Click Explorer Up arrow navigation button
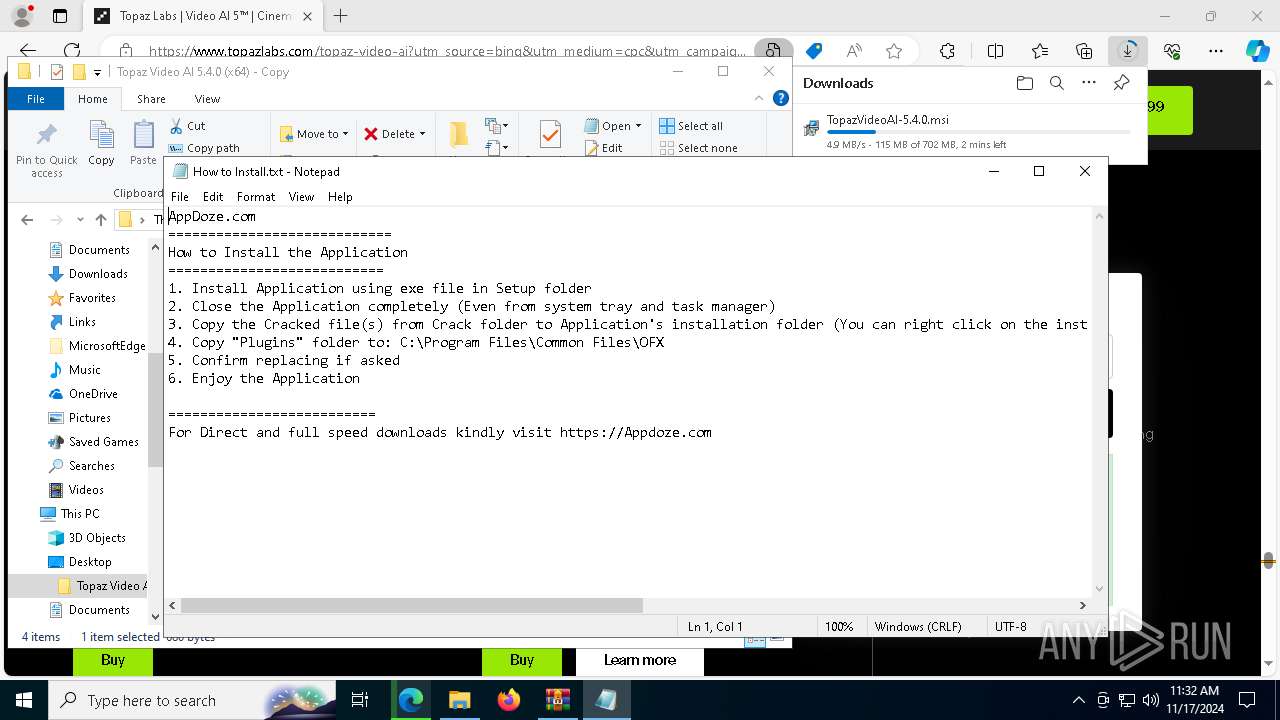Image resolution: width=1280 pixels, height=720 pixels. [x=100, y=220]
